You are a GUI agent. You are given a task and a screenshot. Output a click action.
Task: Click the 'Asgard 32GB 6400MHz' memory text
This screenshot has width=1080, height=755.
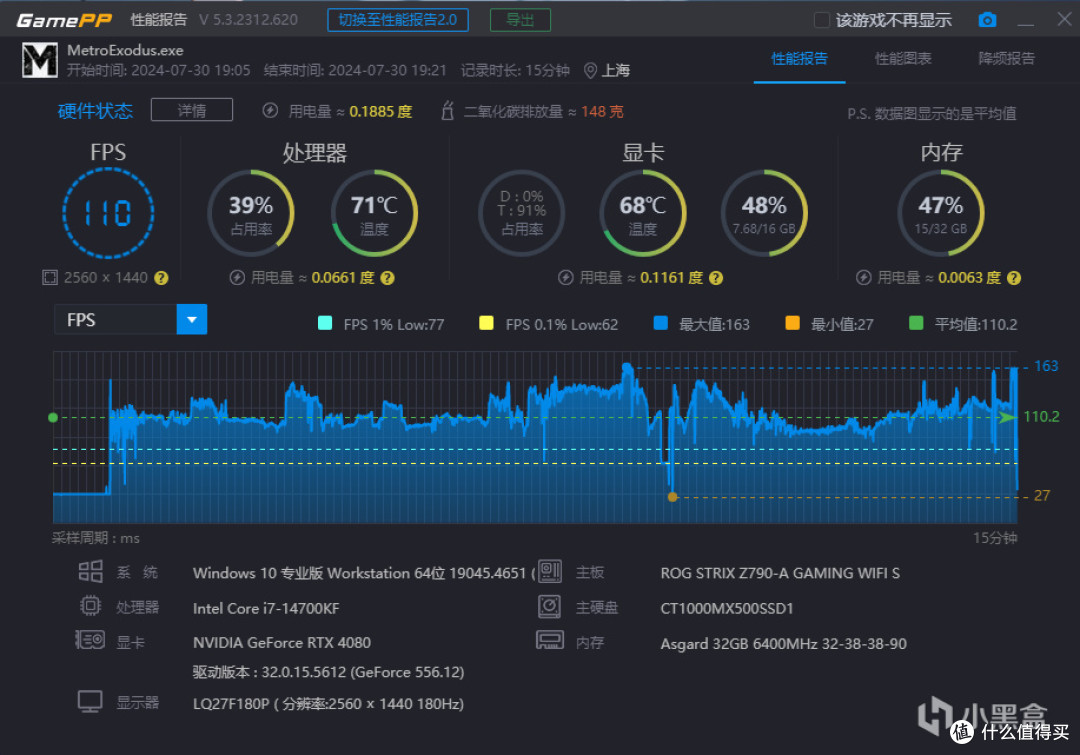[x=783, y=643]
